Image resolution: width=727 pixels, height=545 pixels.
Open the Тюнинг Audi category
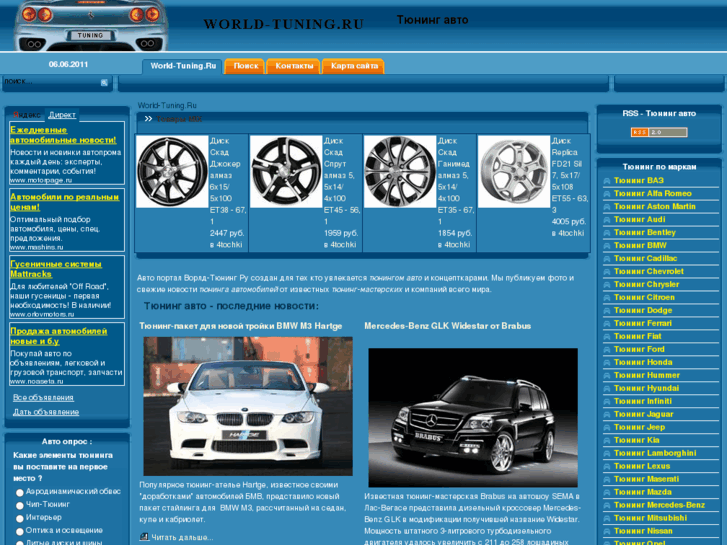click(639, 219)
